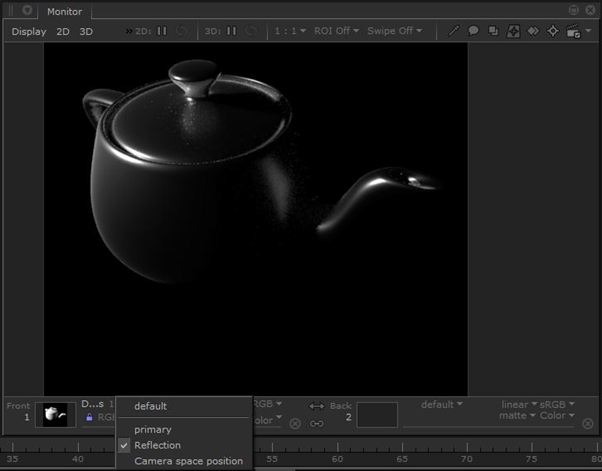Pause the 3D render updates
This screenshot has width=602, height=471.
(x=232, y=31)
